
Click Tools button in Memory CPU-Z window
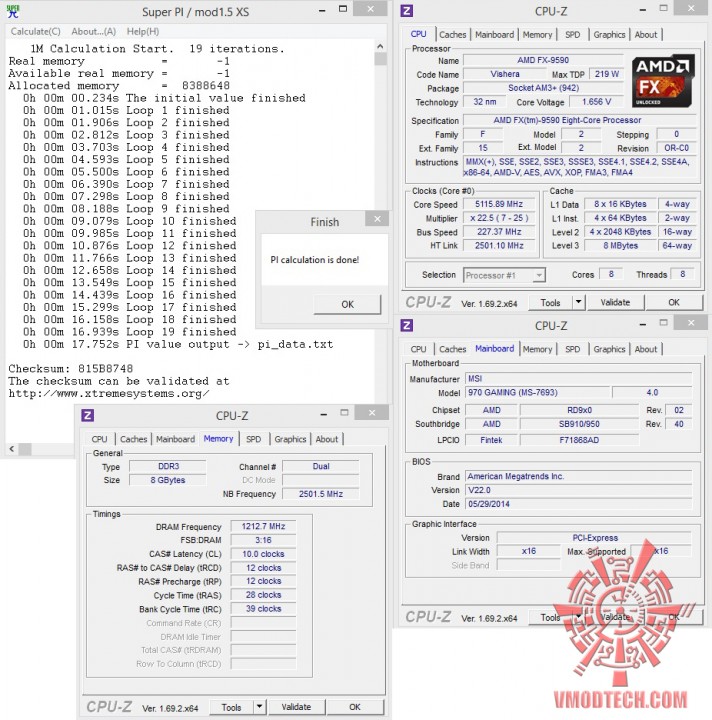pyautogui.click(x=231, y=707)
